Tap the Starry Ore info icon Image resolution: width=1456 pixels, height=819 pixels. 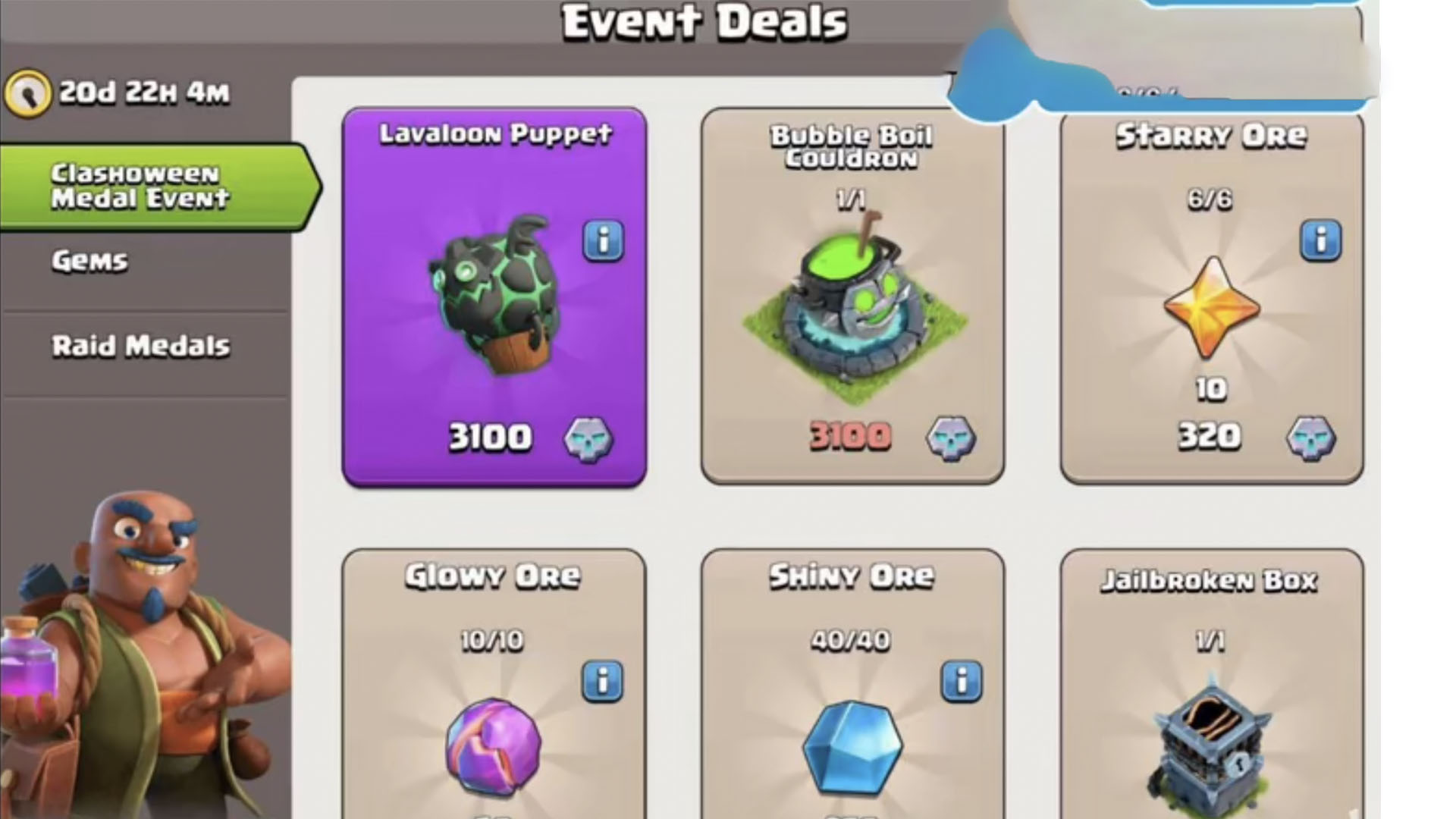(x=1321, y=241)
